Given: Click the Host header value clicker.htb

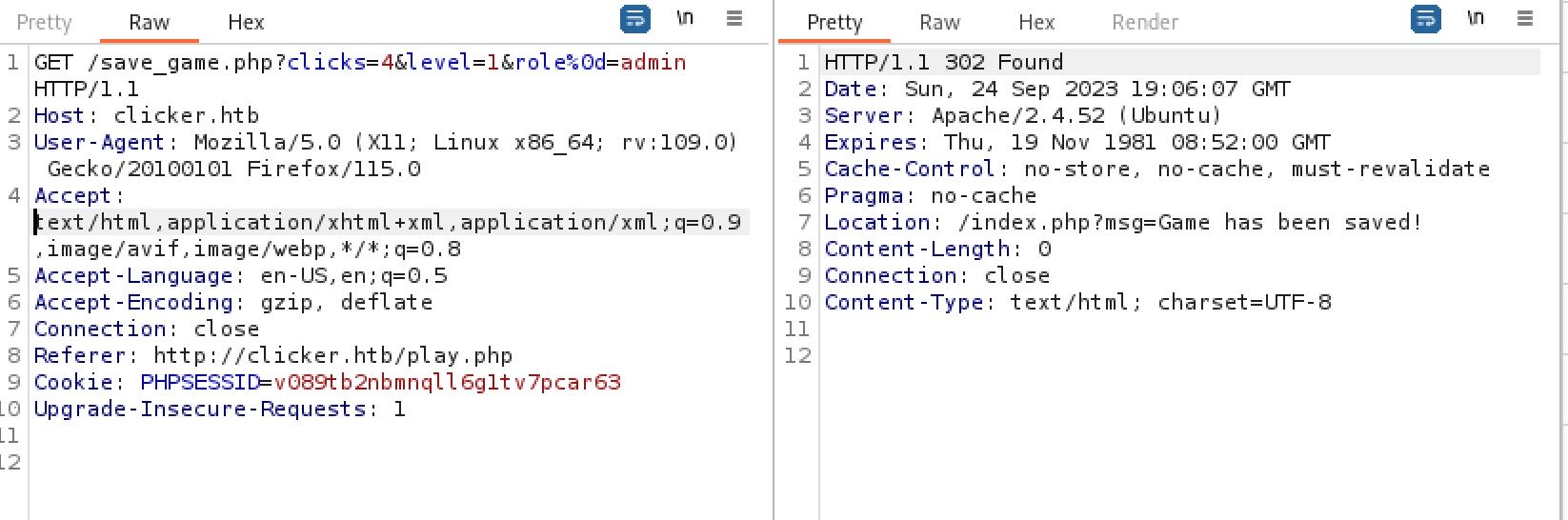Looking at the screenshot, I should click(x=186, y=116).
